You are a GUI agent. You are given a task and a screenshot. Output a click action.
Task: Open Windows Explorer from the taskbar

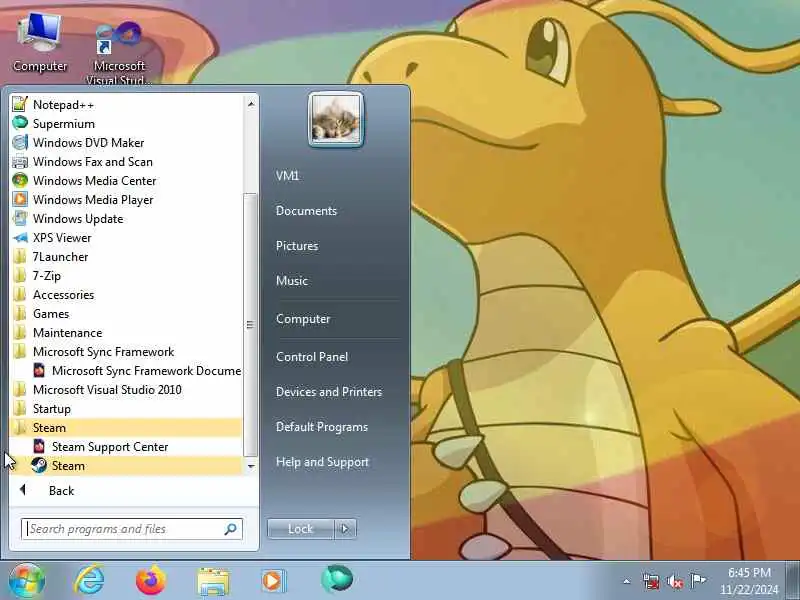point(213,581)
